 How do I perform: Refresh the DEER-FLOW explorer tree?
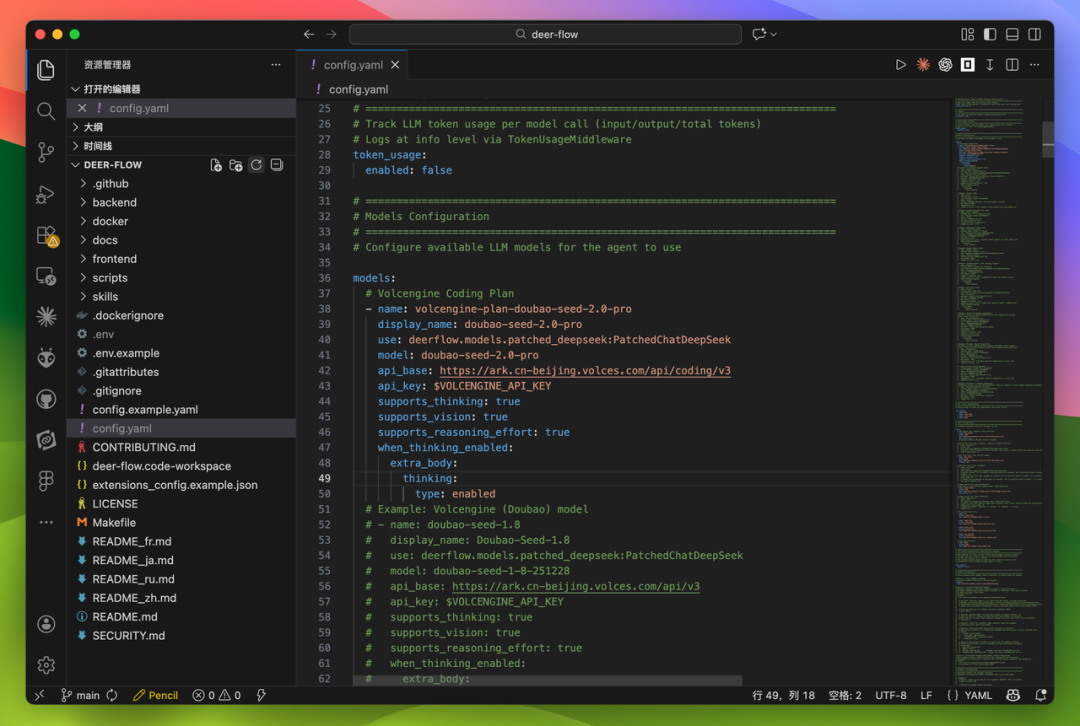[x=256, y=165]
